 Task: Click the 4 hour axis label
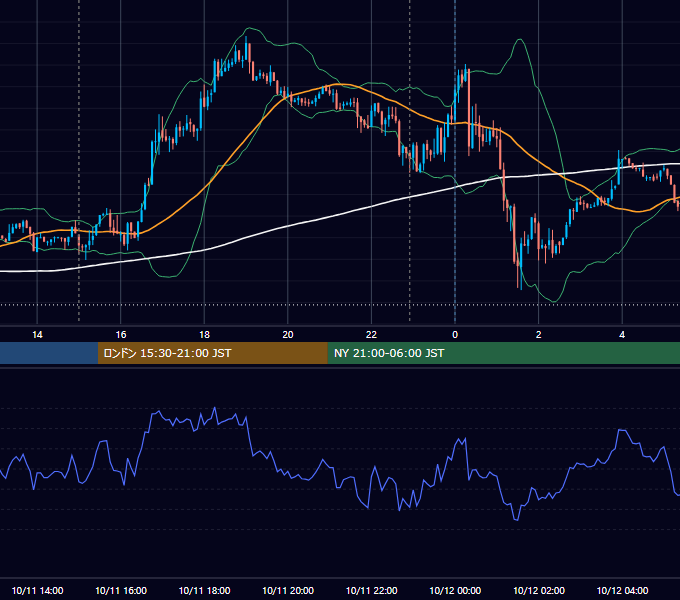(x=622, y=335)
